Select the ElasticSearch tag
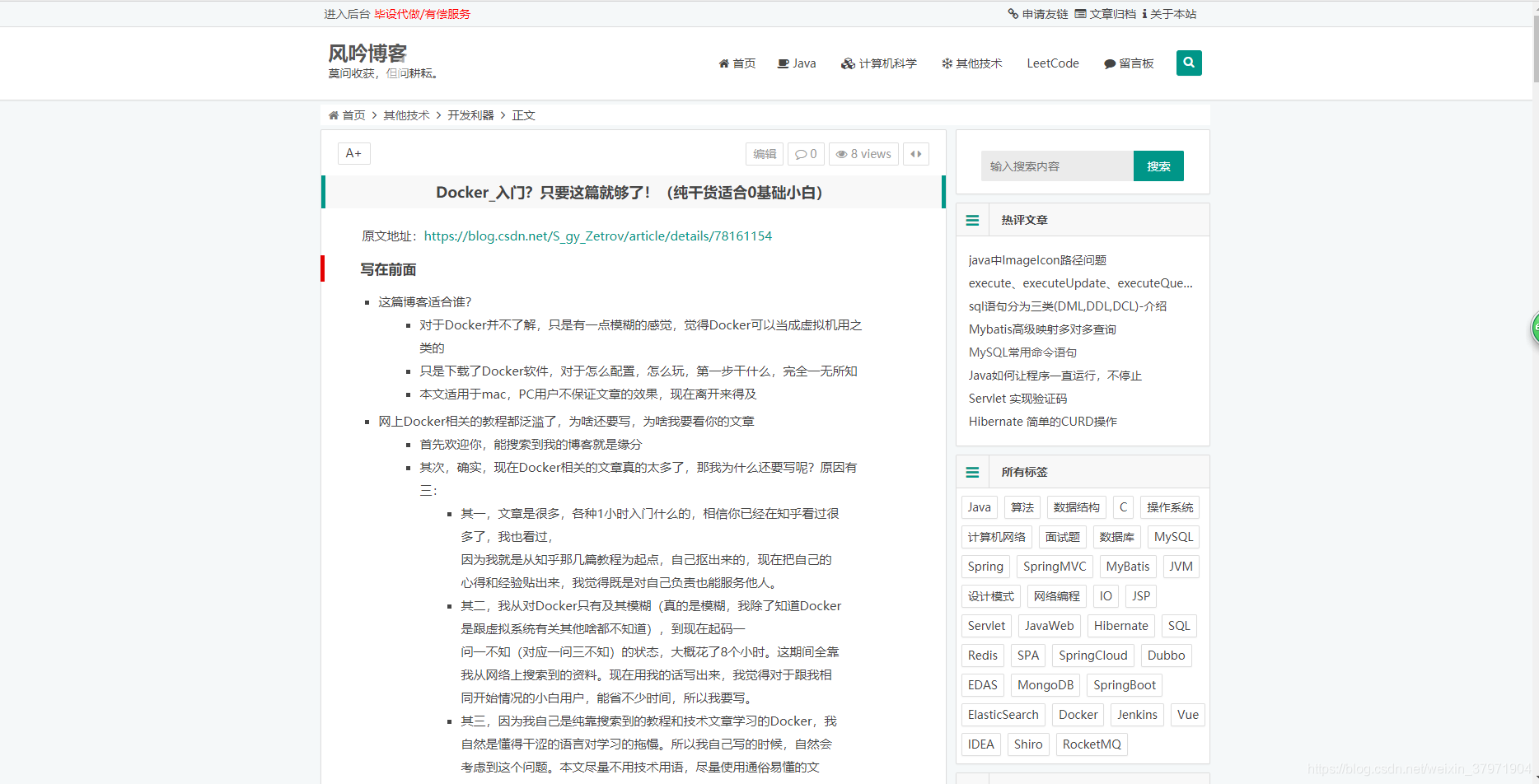Image resolution: width=1539 pixels, height=784 pixels. pos(1003,715)
